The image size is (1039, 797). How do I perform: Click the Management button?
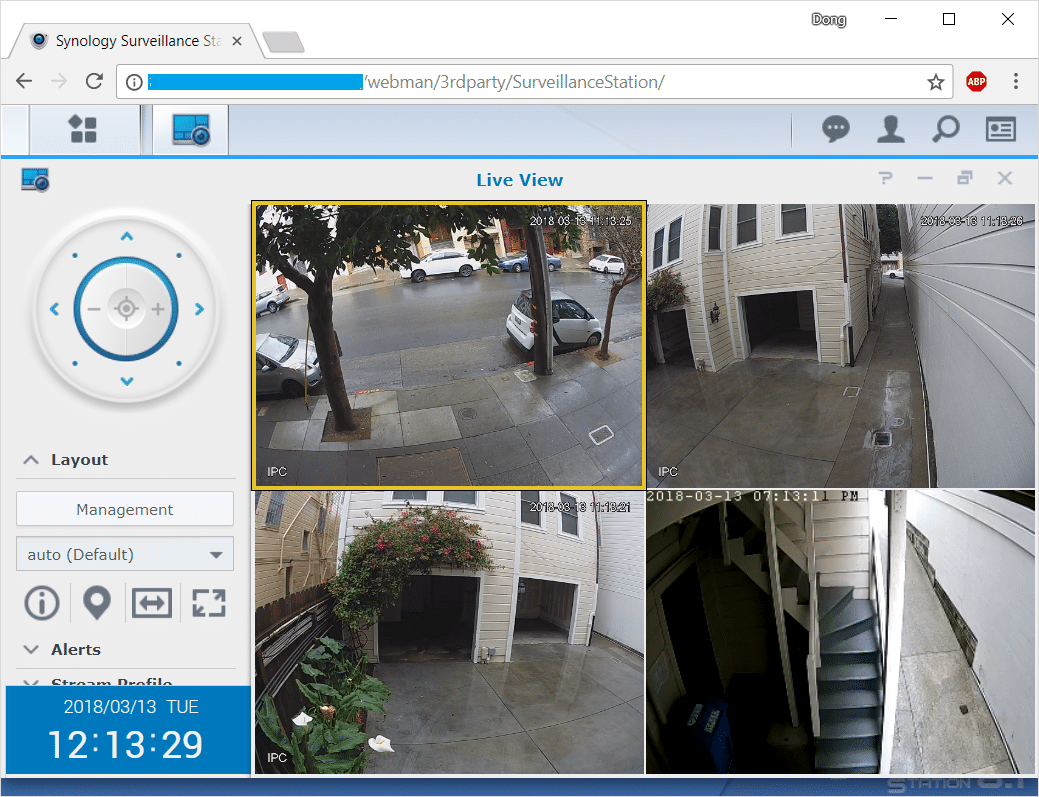pyautogui.click(x=125, y=510)
